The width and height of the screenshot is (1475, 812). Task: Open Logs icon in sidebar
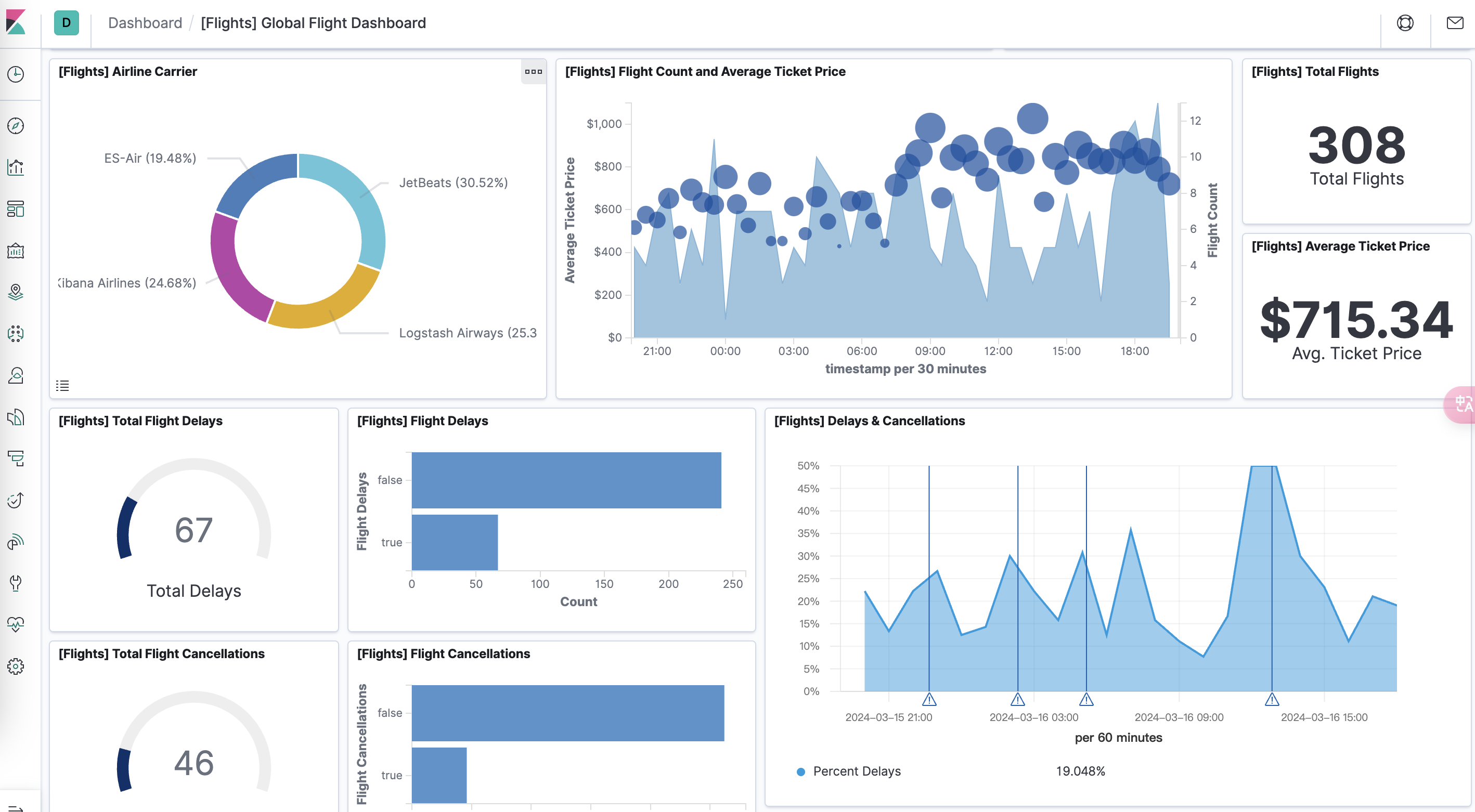point(16,417)
